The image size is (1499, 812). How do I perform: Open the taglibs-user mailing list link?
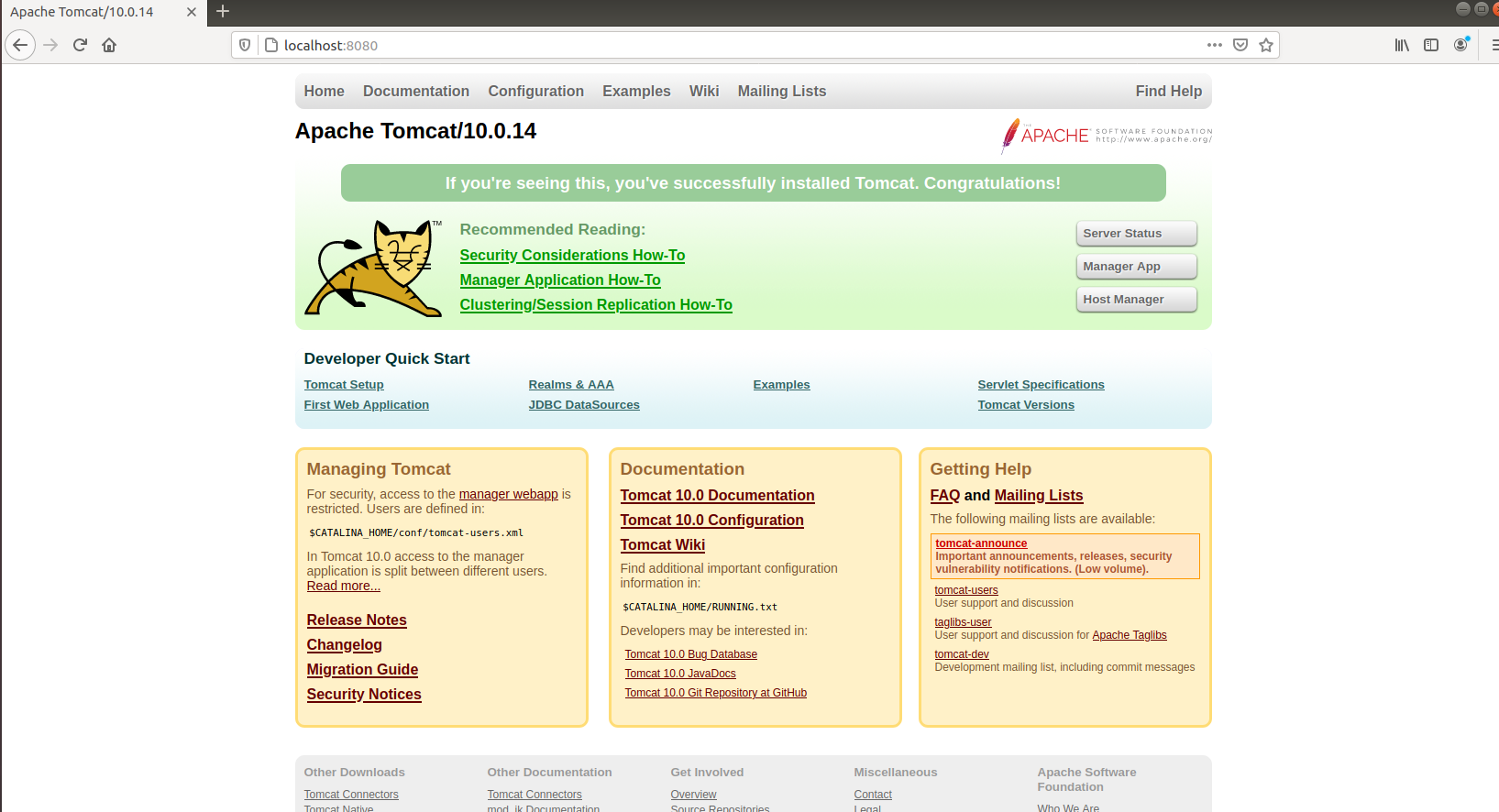[x=963, y=622]
